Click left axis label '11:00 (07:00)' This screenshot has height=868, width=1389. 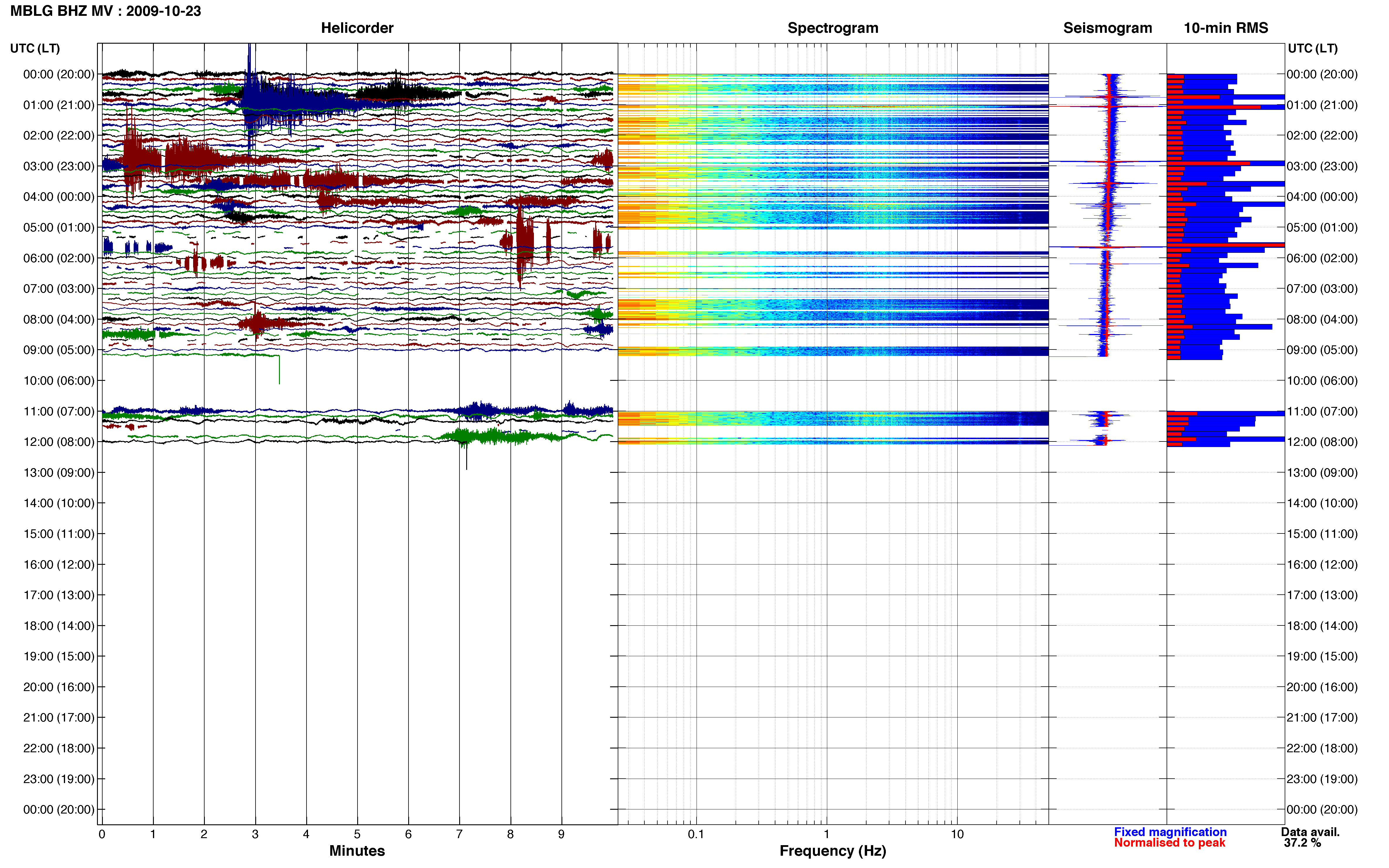tap(59, 411)
